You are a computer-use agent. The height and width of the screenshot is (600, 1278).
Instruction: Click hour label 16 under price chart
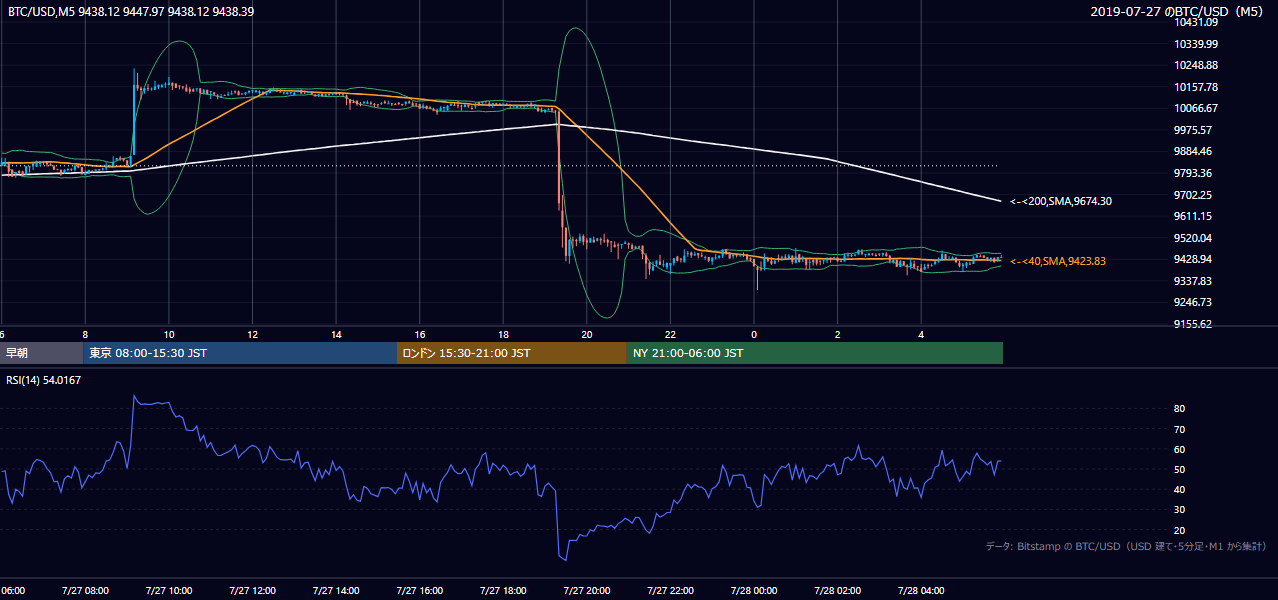tap(420, 334)
